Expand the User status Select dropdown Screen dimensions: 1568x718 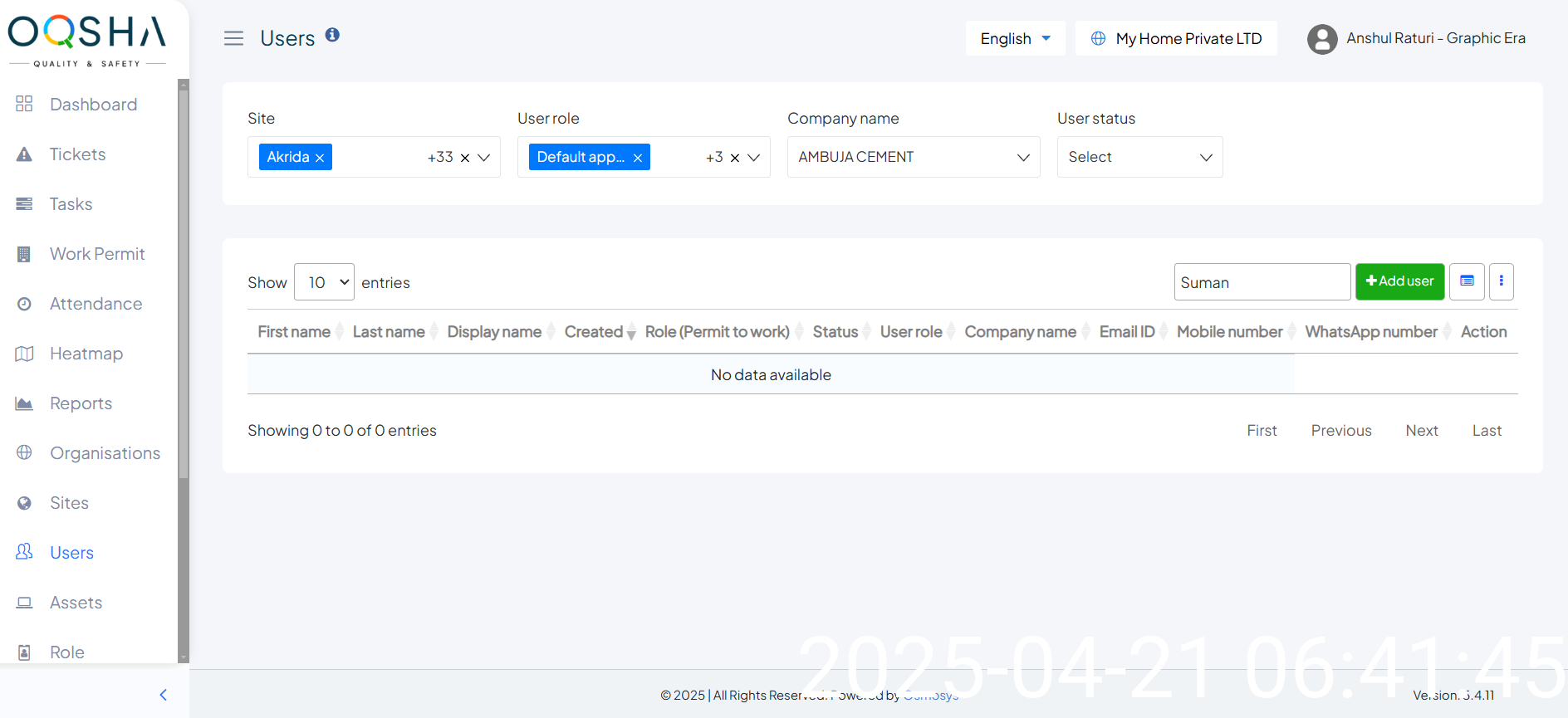[x=1139, y=157]
